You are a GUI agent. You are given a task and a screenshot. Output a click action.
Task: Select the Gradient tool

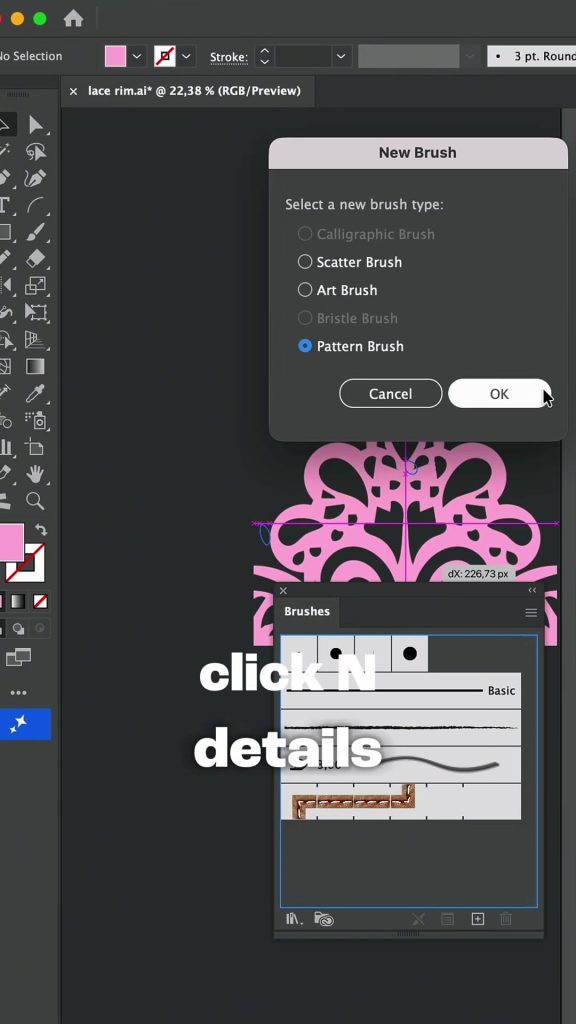[x=36, y=366]
